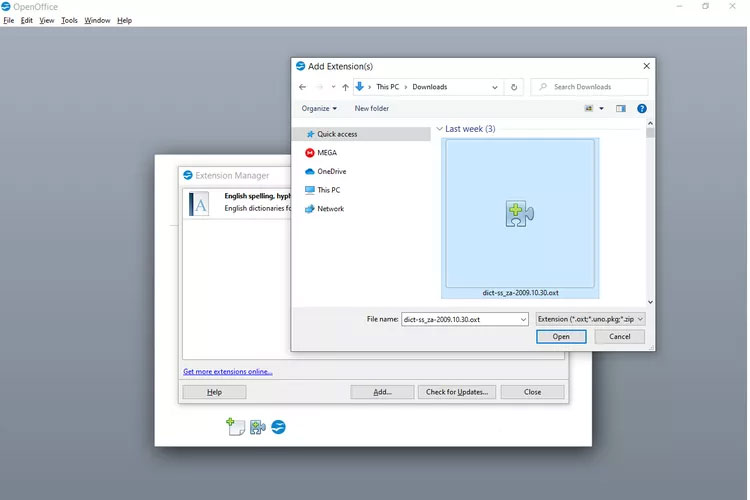The width and height of the screenshot is (750, 500).
Task: Select This PC in the address breadcrumb
Action: tap(387, 87)
